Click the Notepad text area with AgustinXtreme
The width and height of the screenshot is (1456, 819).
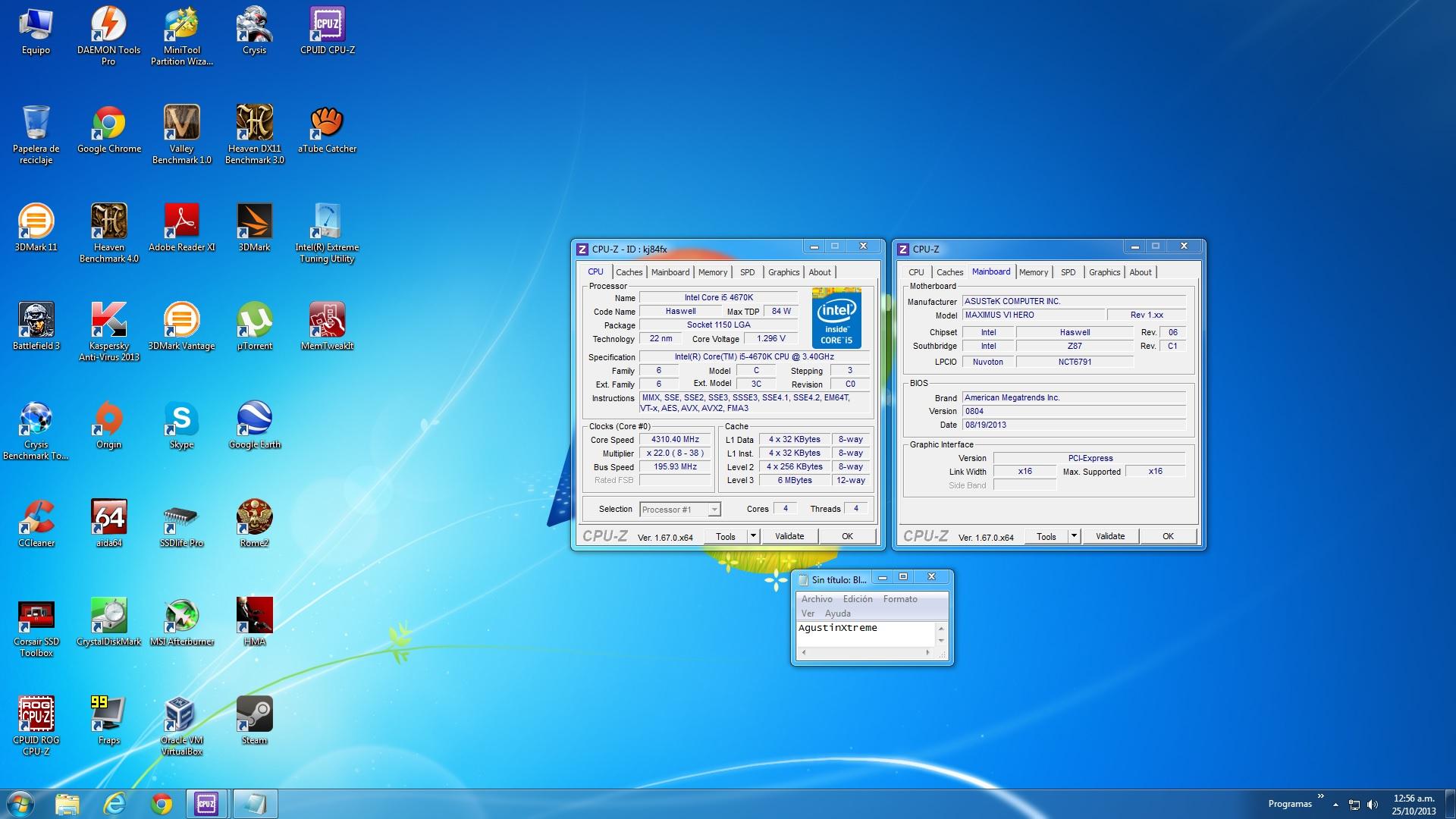(866, 634)
